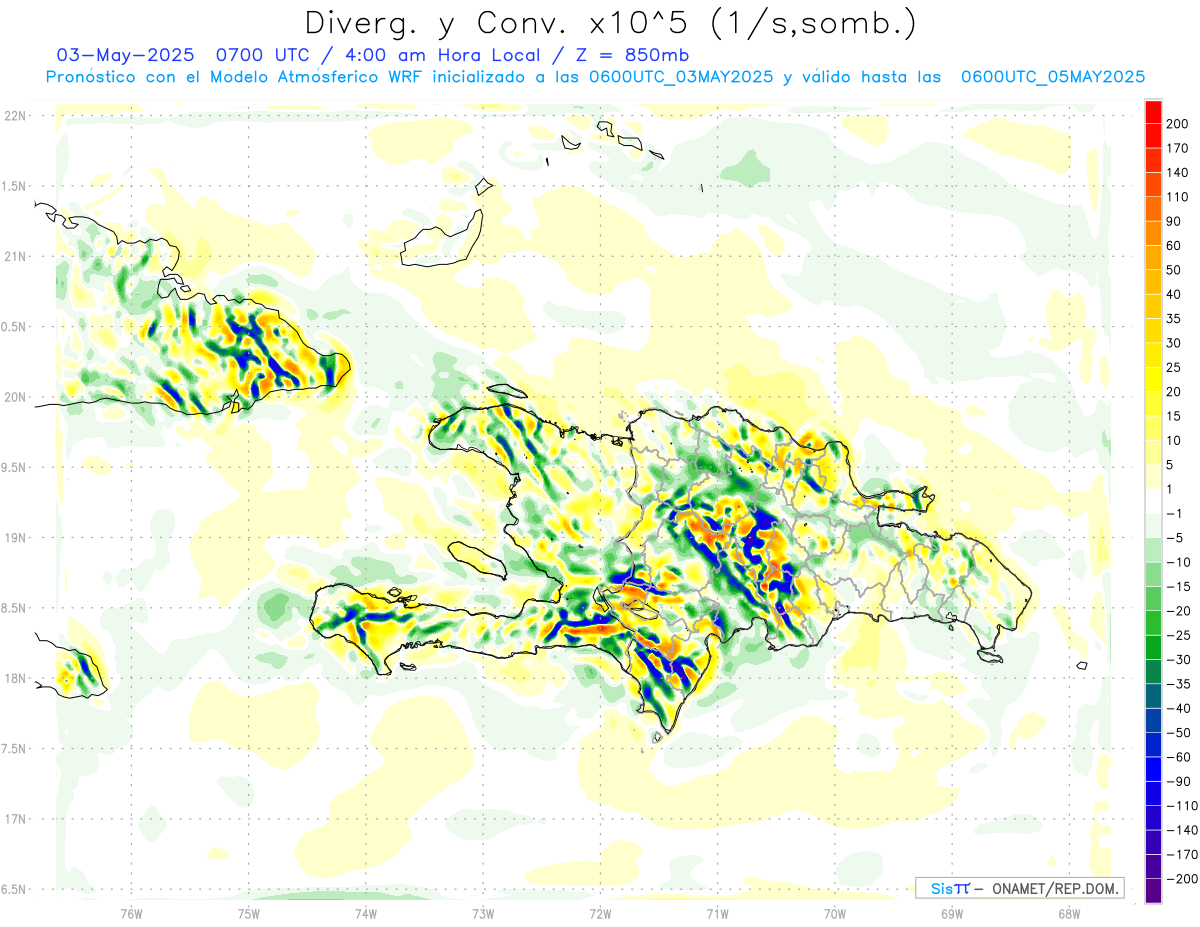
Task: Click the '-20' color bar value
Action: click(x=1181, y=611)
